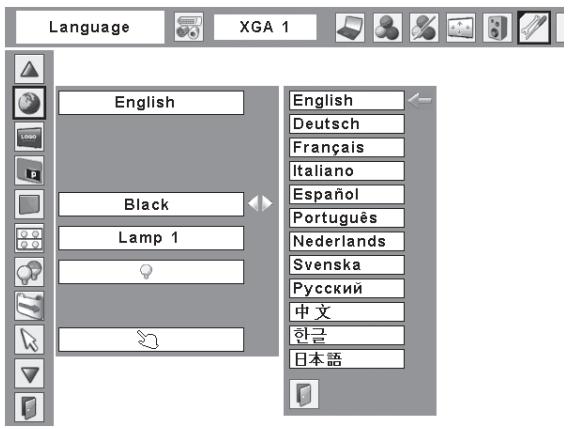Select the pointer arrow icon
This screenshot has width=568, height=429.
click(29, 340)
